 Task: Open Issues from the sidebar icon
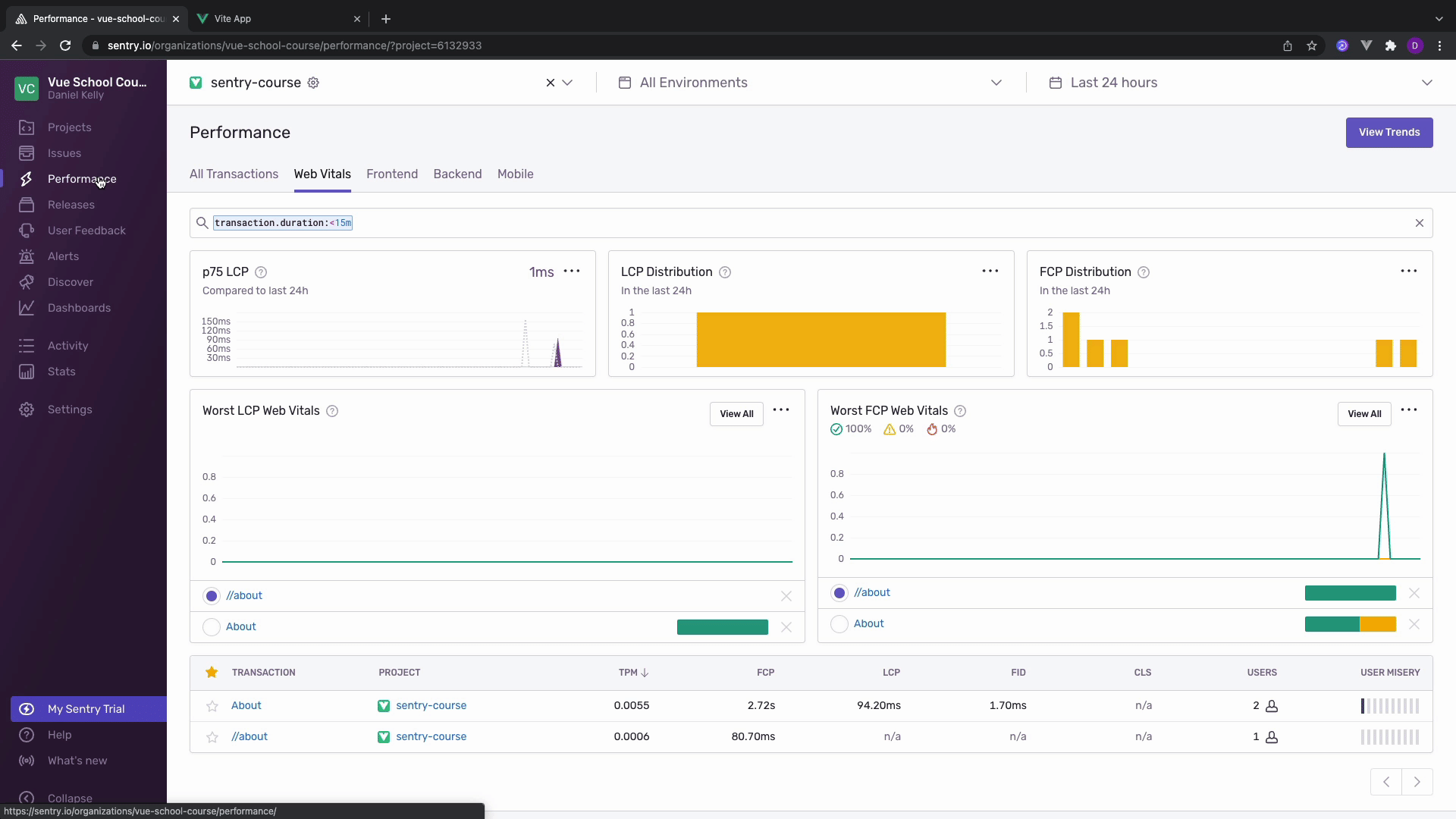click(x=27, y=153)
